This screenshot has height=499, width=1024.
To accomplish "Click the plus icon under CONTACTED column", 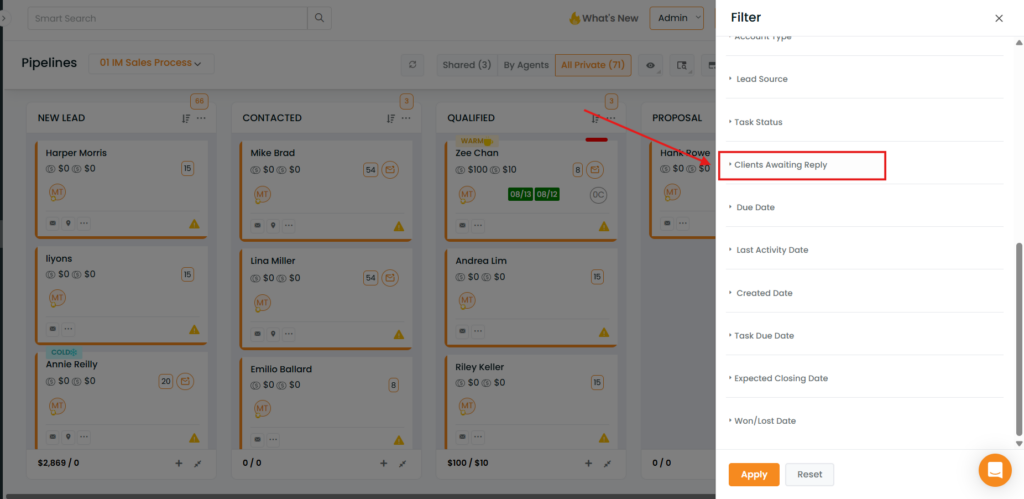I will click(383, 463).
